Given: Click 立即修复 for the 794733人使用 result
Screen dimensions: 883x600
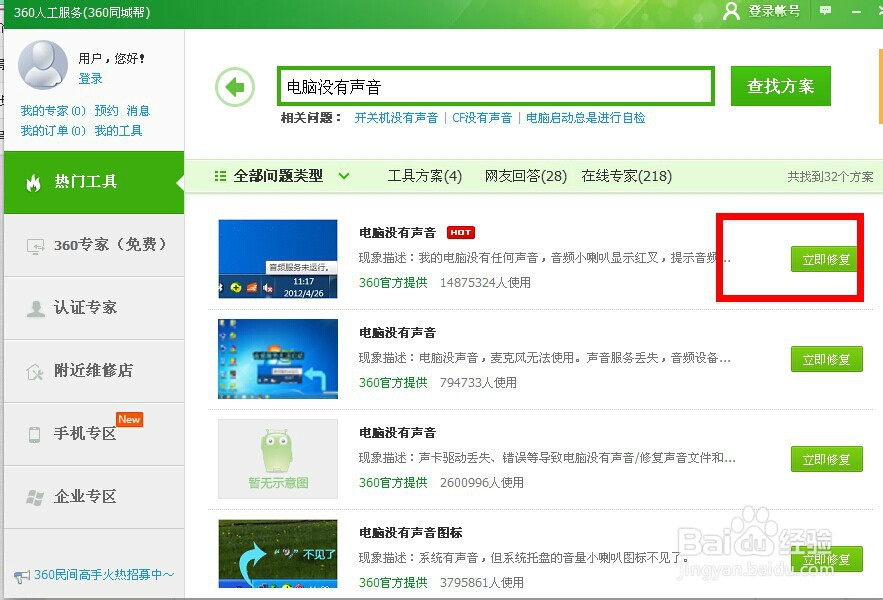Looking at the screenshot, I should click(x=826, y=359).
